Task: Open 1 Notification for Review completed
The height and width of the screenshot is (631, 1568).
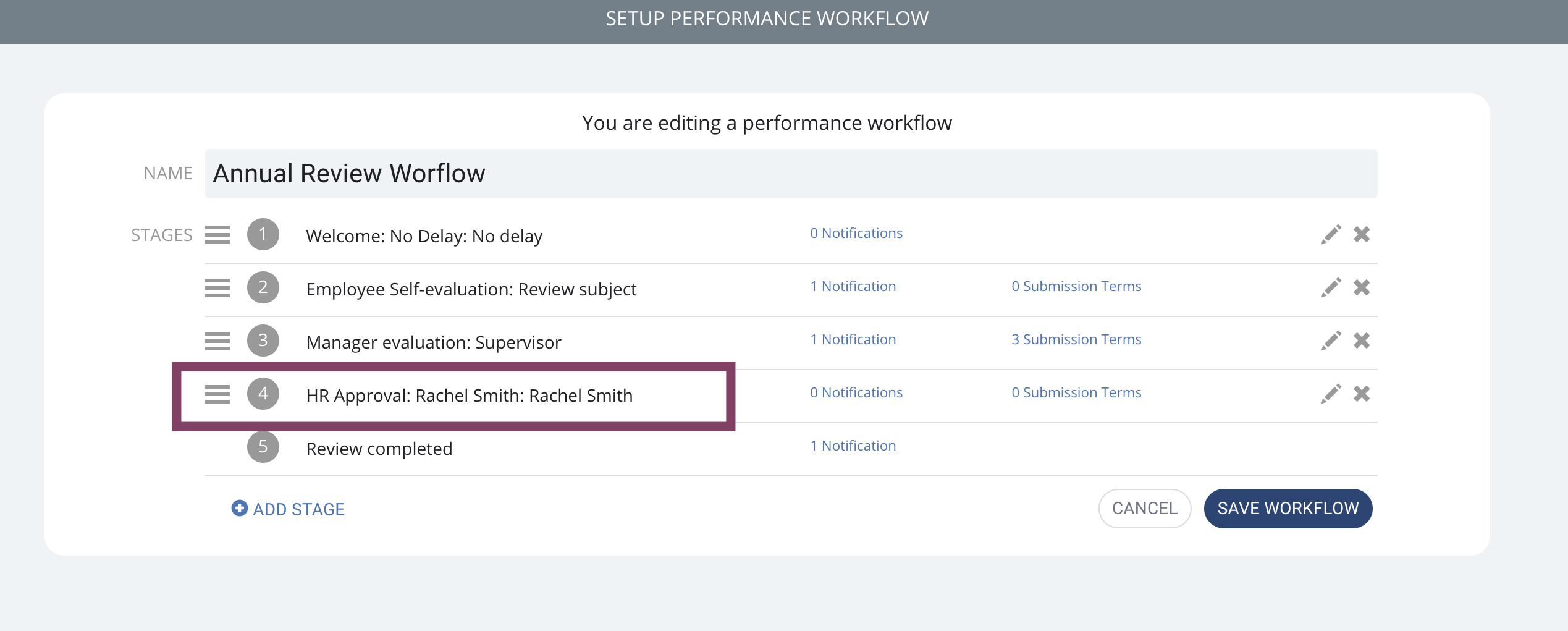Action: click(853, 446)
